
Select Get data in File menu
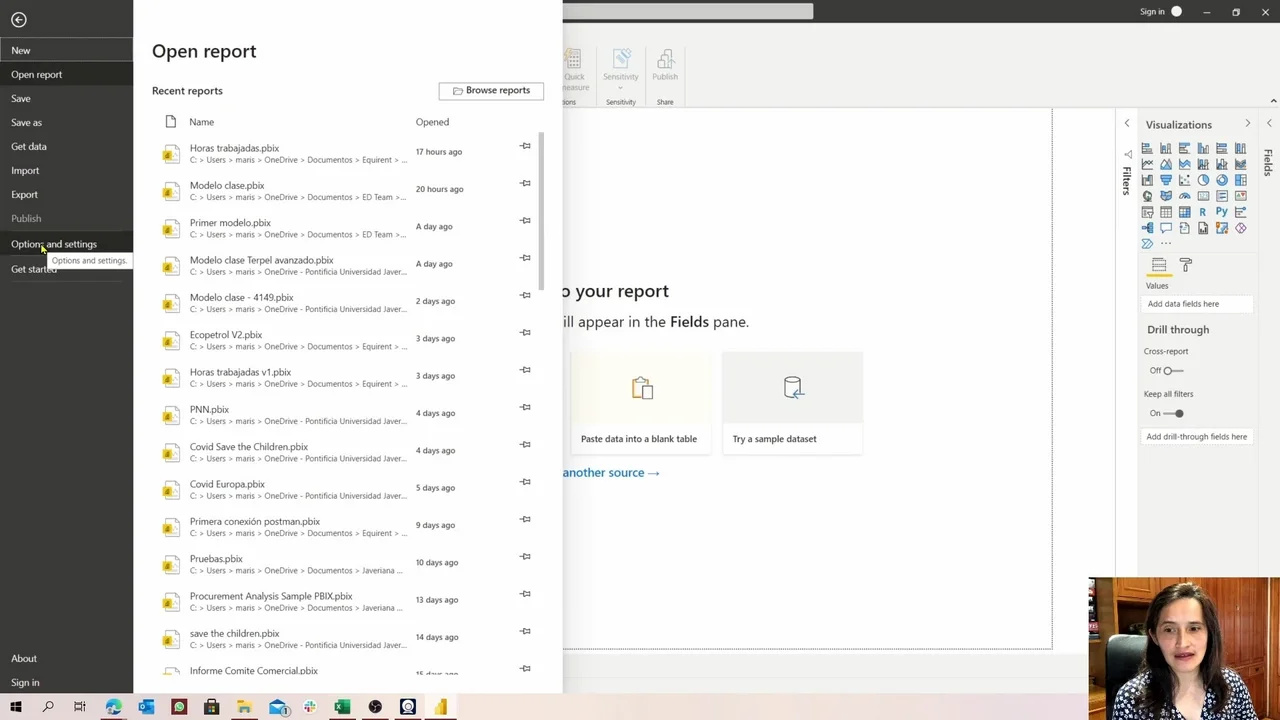pyautogui.click(x=29, y=146)
